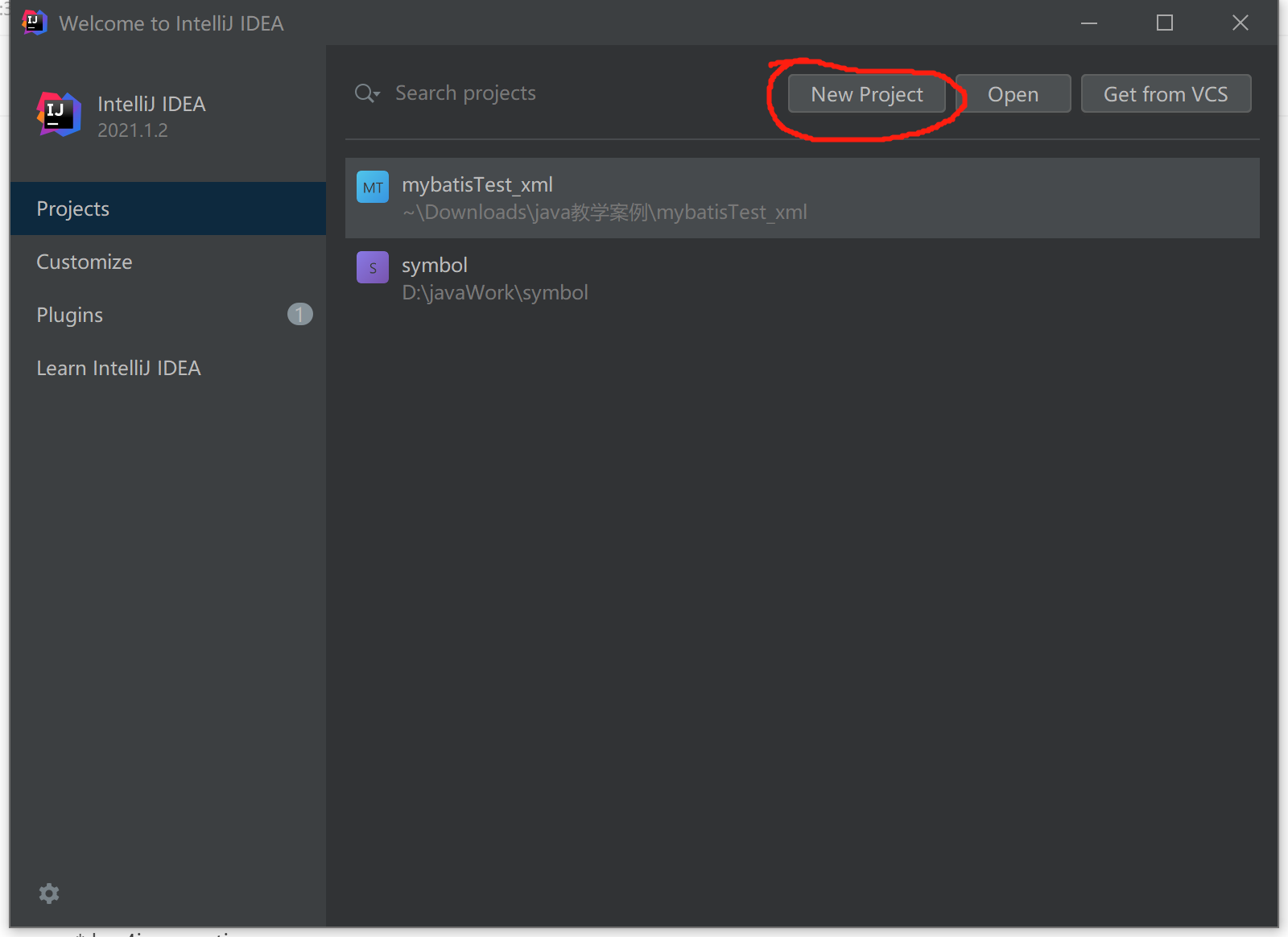Open Learn IntelliJ IDEA tab
The image size is (1288, 937).
tap(168, 368)
